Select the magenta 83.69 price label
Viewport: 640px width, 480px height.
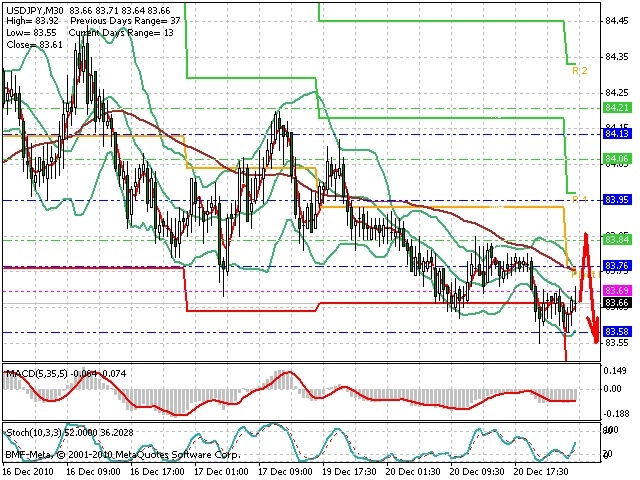[617, 290]
